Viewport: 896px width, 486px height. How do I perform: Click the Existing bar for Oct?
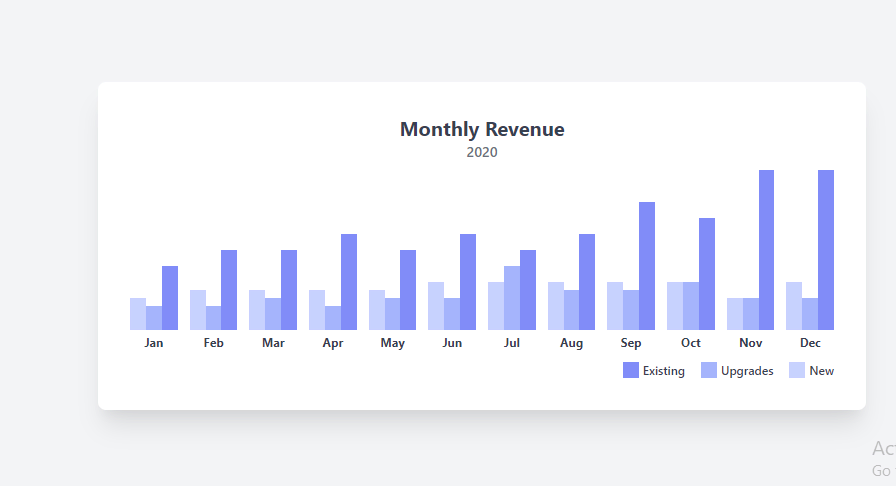coord(707,274)
